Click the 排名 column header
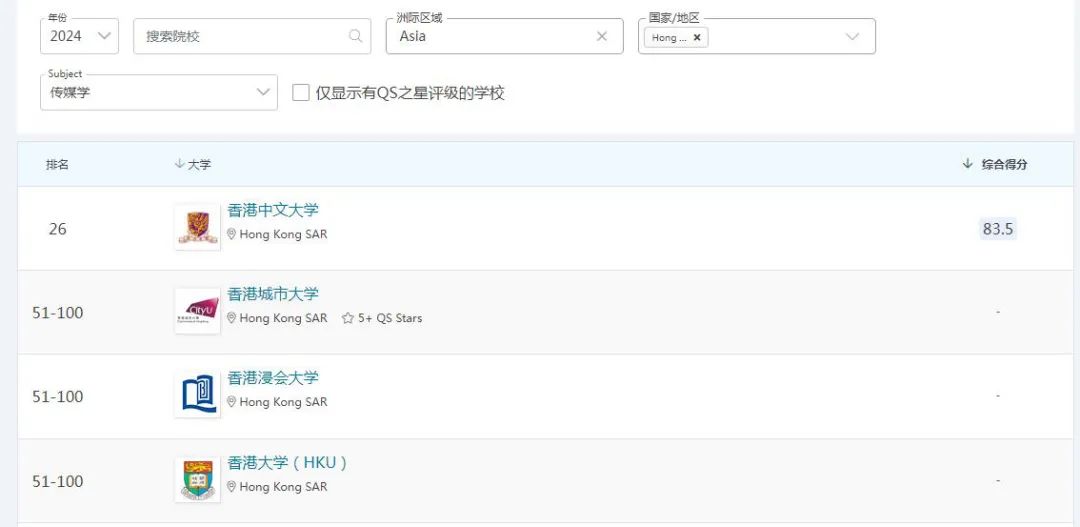This screenshot has height=527, width=1080. (57, 165)
